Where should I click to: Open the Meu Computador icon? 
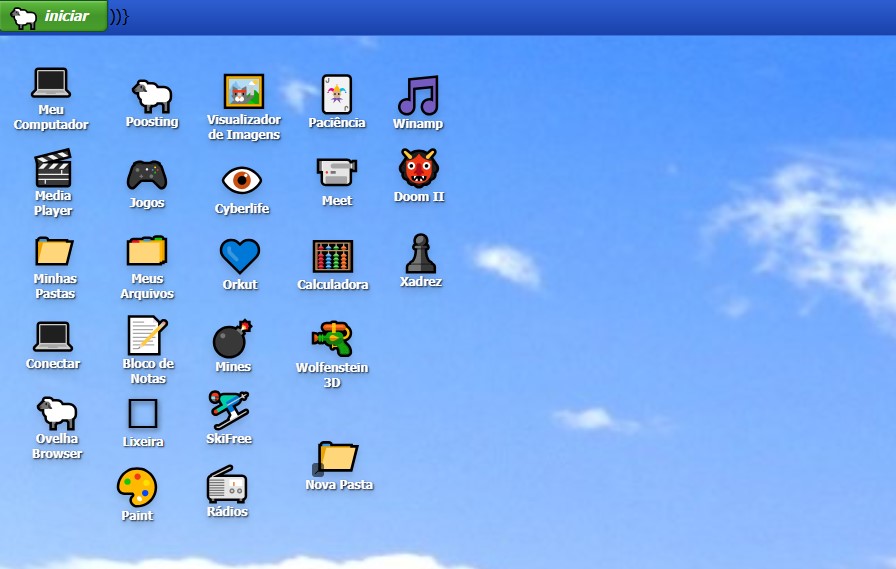[x=51, y=84]
